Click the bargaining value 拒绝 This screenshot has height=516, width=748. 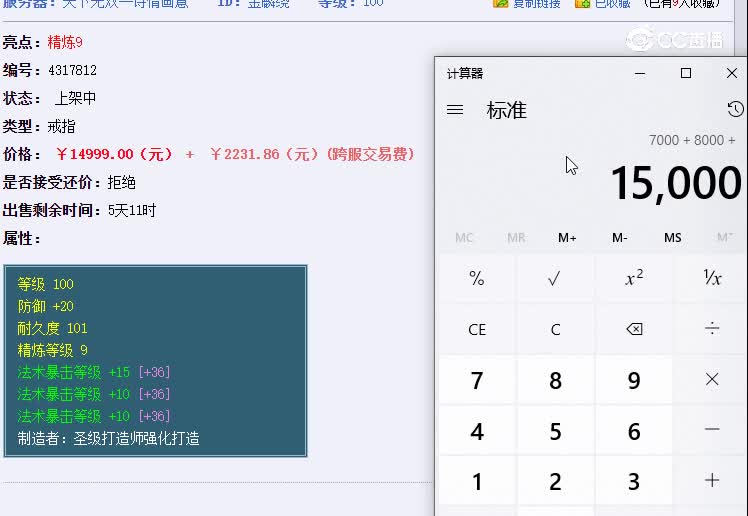[x=122, y=182]
